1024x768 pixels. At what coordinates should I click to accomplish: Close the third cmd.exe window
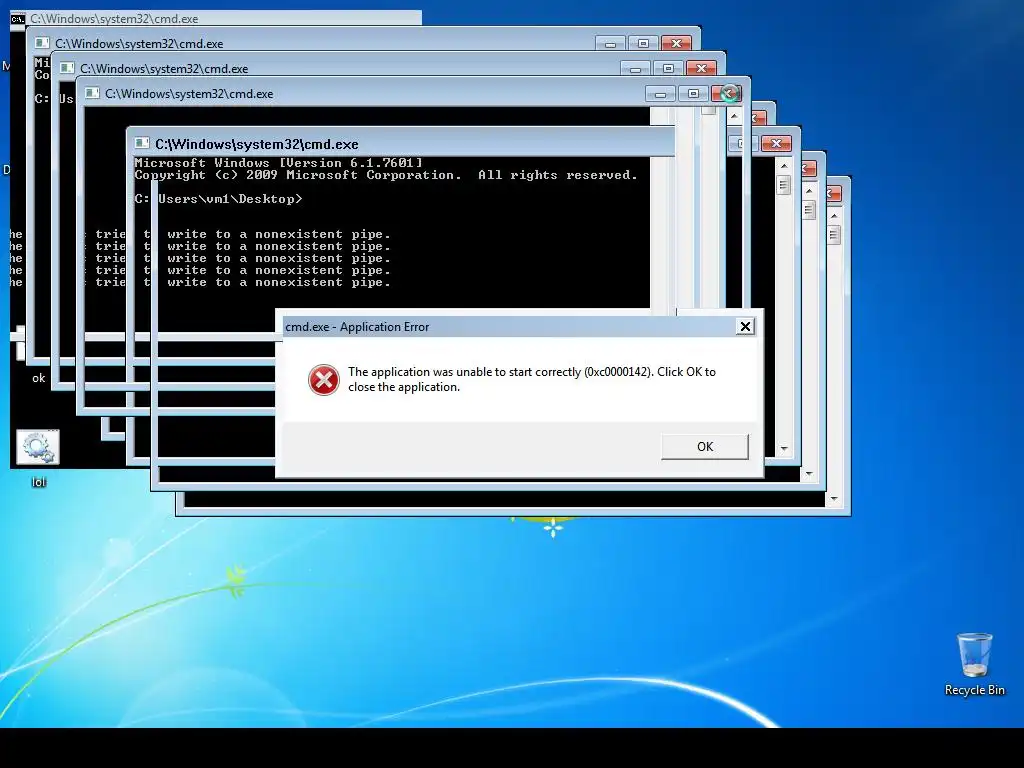click(701, 69)
